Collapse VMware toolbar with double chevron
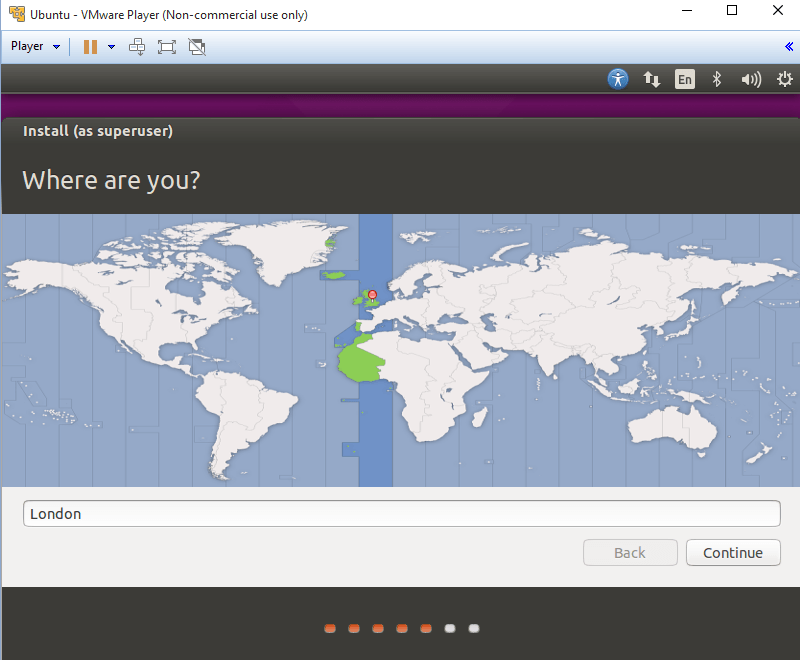The image size is (800, 660). [x=789, y=46]
